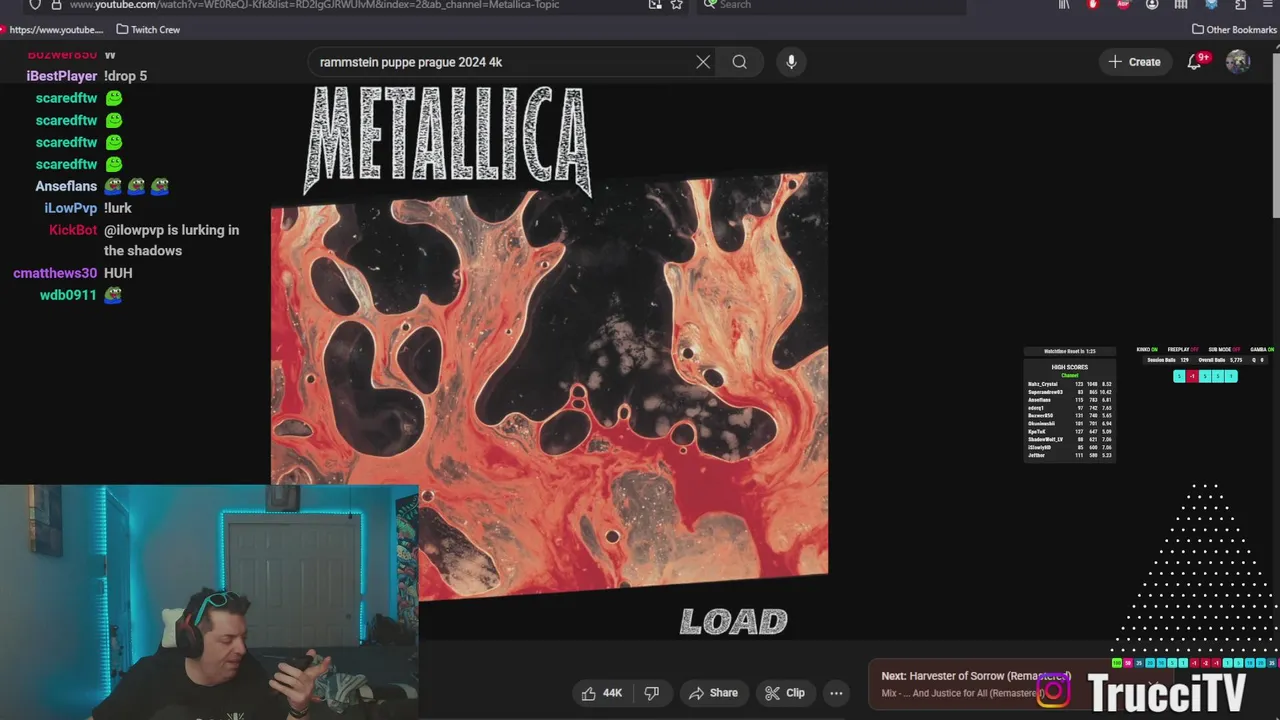Click the shield tracking-protection icon
Image resolution: width=1280 pixels, height=720 pixels.
(35, 5)
